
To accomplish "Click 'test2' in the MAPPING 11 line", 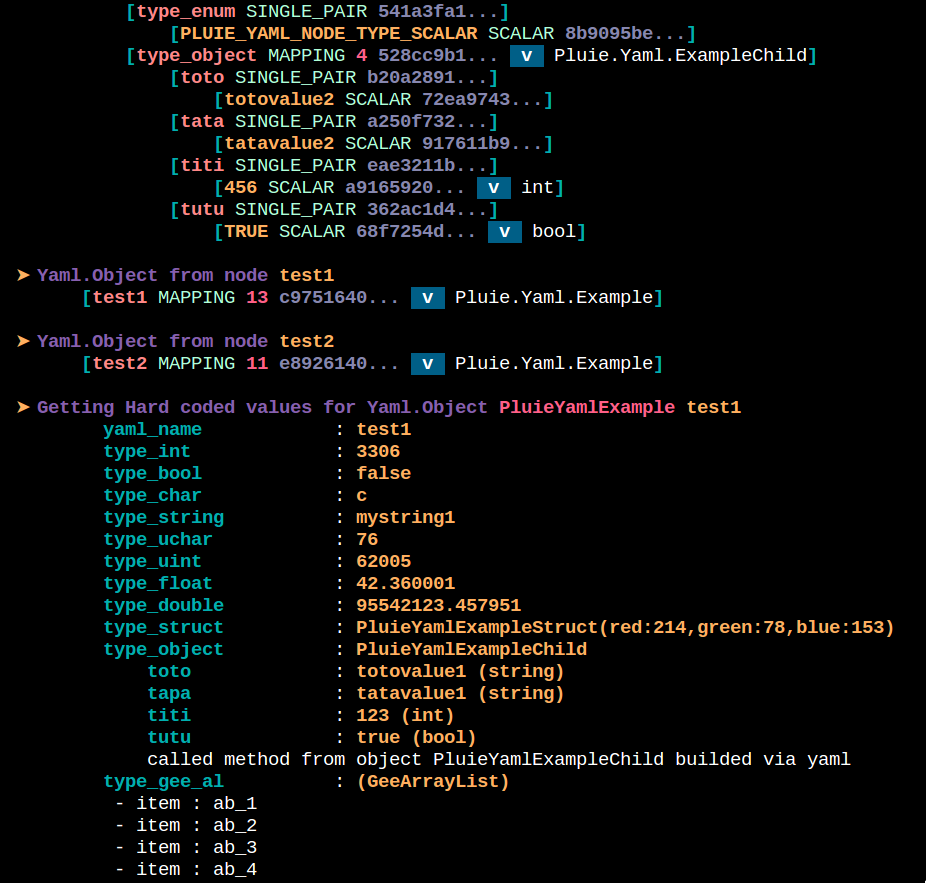I will [120, 364].
